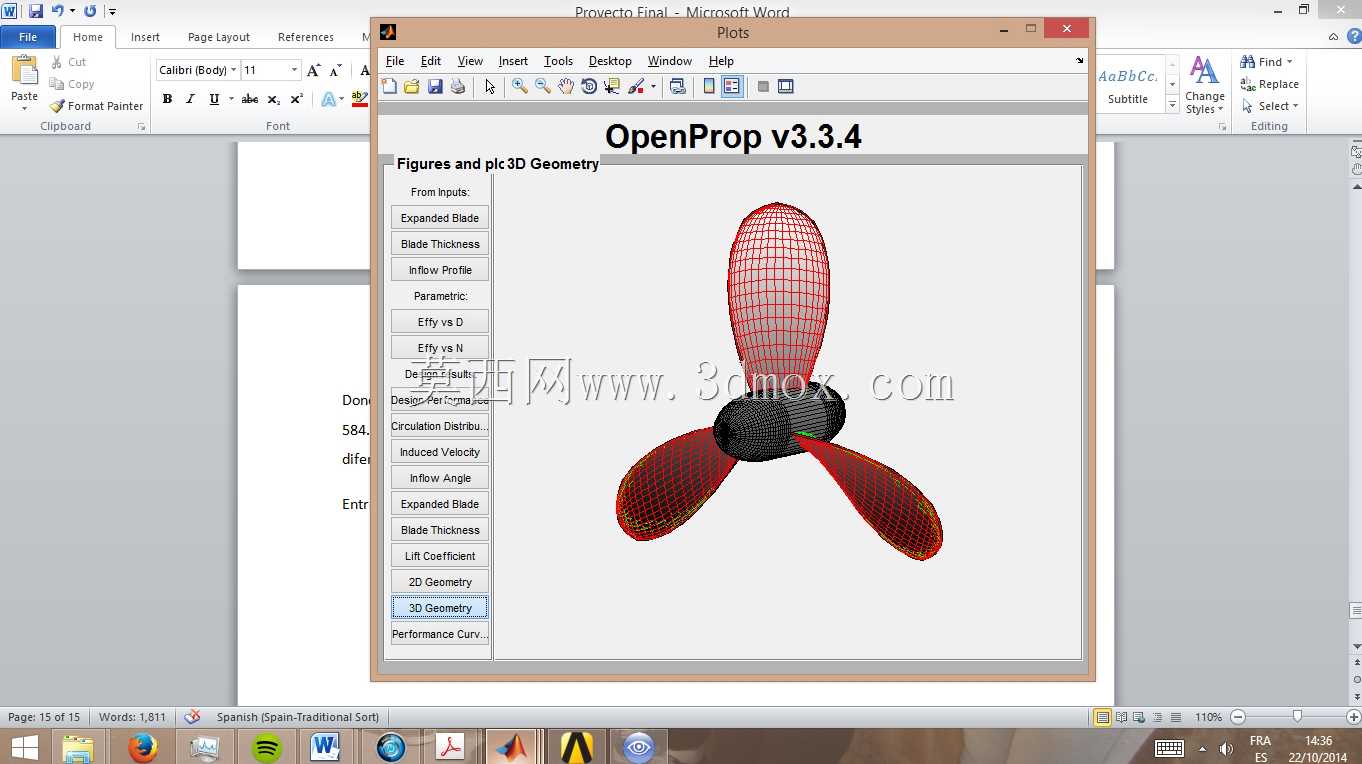The width and height of the screenshot is (1362, 764).
Task: Toggle Insert Legend in Plots toolbar
Action: pyautogui.click(x=732, y=87)
